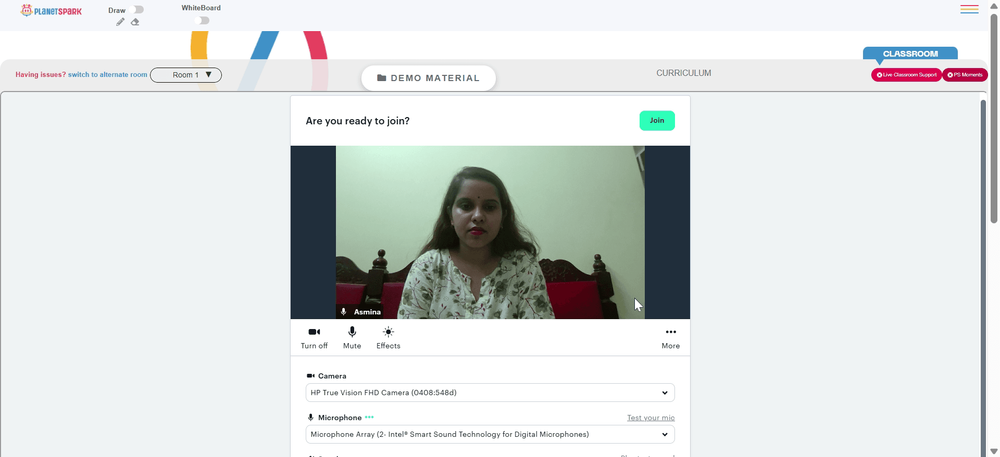Open Live Classroom Support
1000x457 pixels.
click(906, 75)
